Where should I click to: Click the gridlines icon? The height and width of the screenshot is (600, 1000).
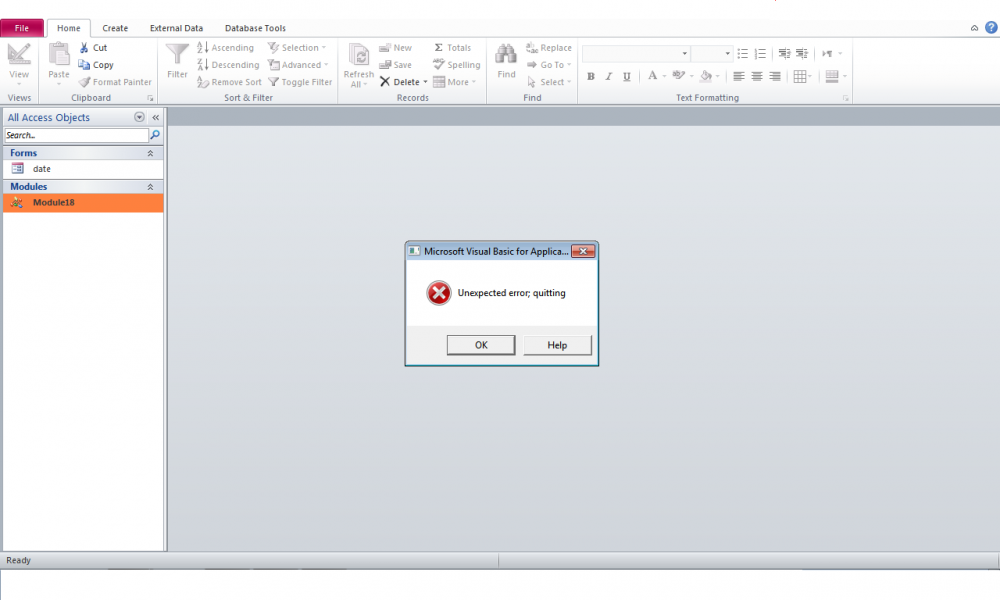[800, 77]
